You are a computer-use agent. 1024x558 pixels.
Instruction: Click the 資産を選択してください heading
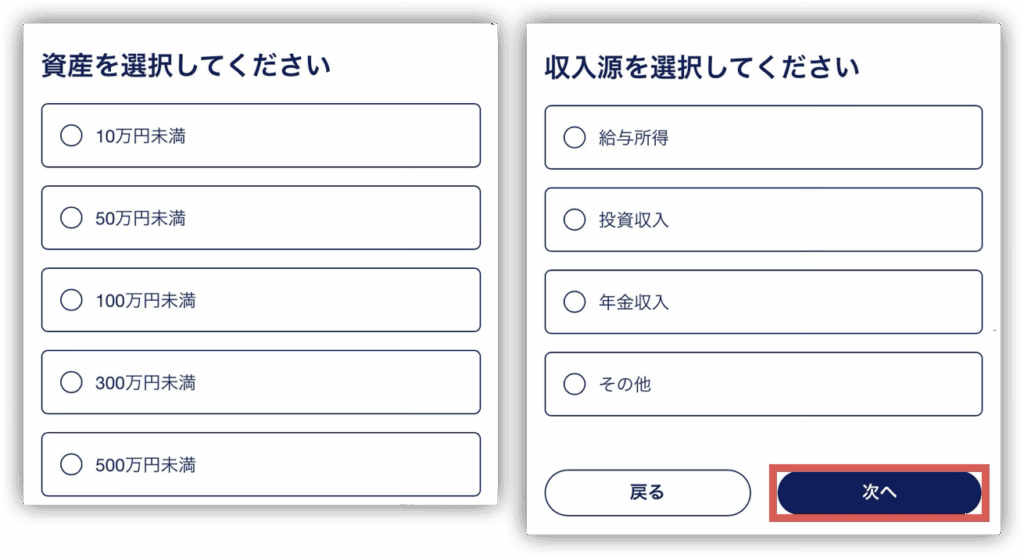pos(186,66)
